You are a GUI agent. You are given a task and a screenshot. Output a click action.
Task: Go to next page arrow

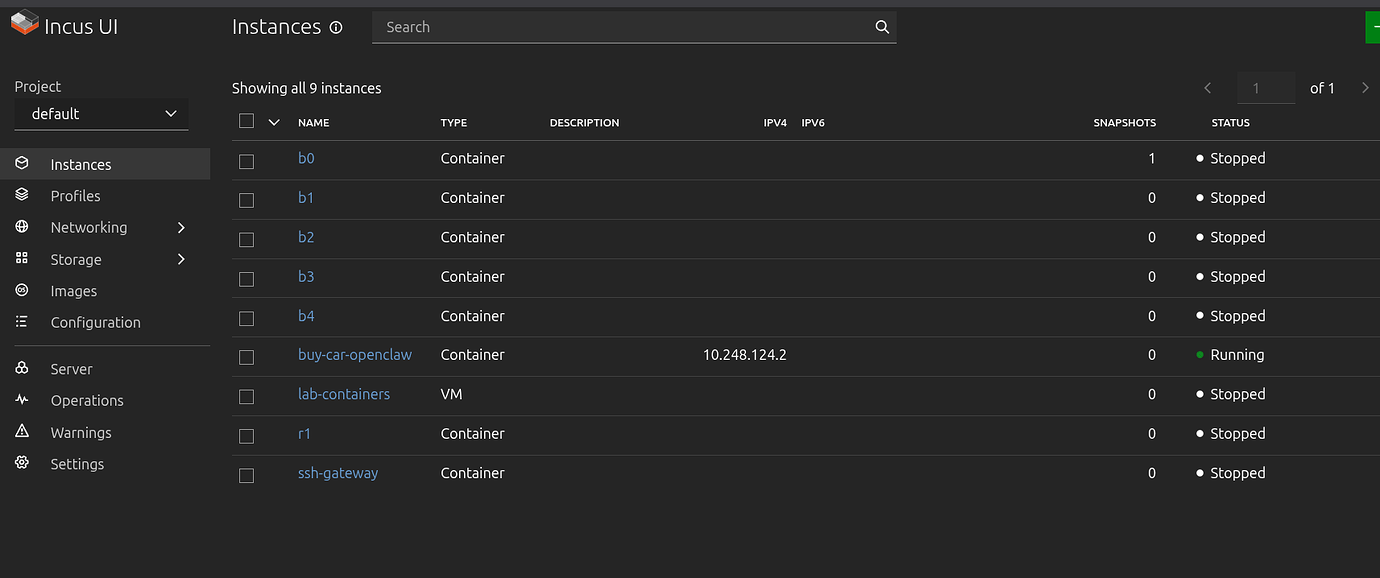point(1365,88)
